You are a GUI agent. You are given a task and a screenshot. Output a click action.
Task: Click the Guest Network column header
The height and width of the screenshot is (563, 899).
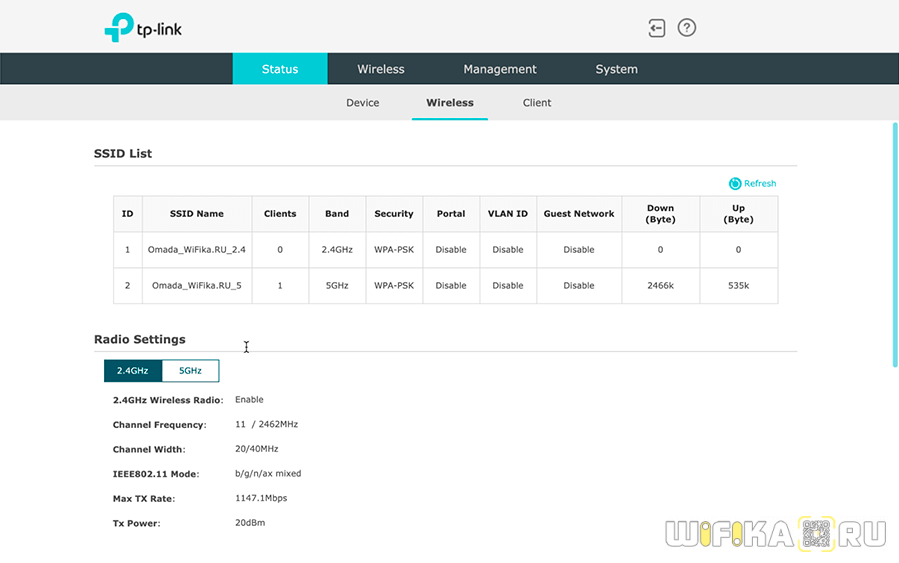coord(579,214)
